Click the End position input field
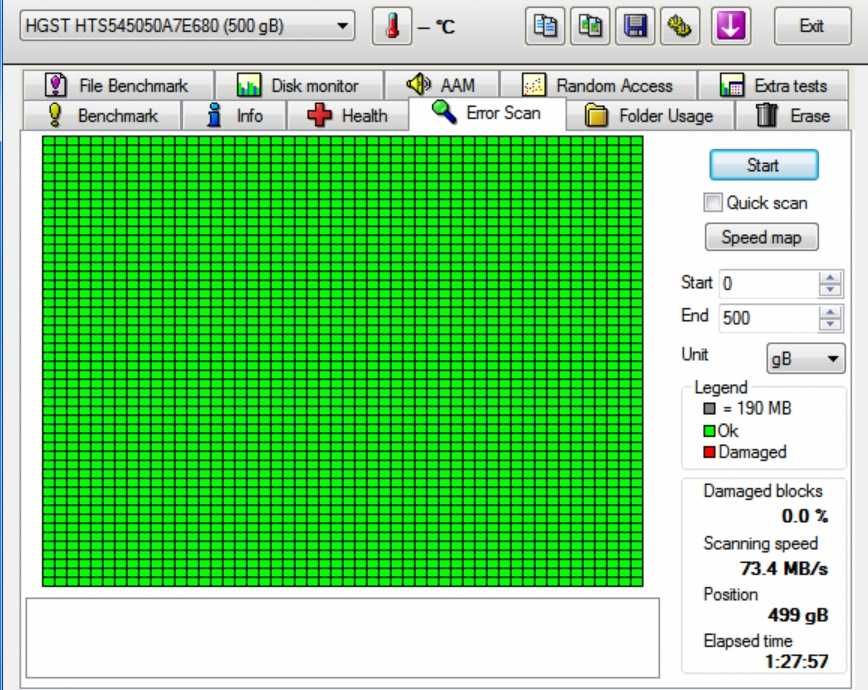 click(768, 318)
